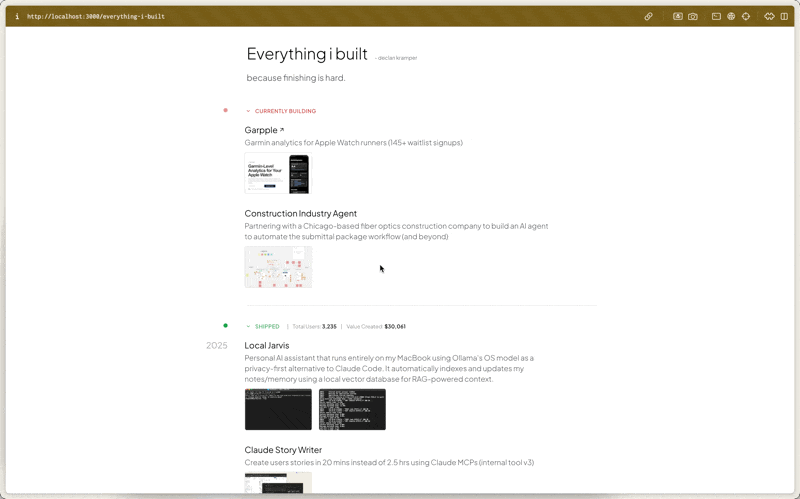
Task: Click the camera capture icon
Action: 692,17
